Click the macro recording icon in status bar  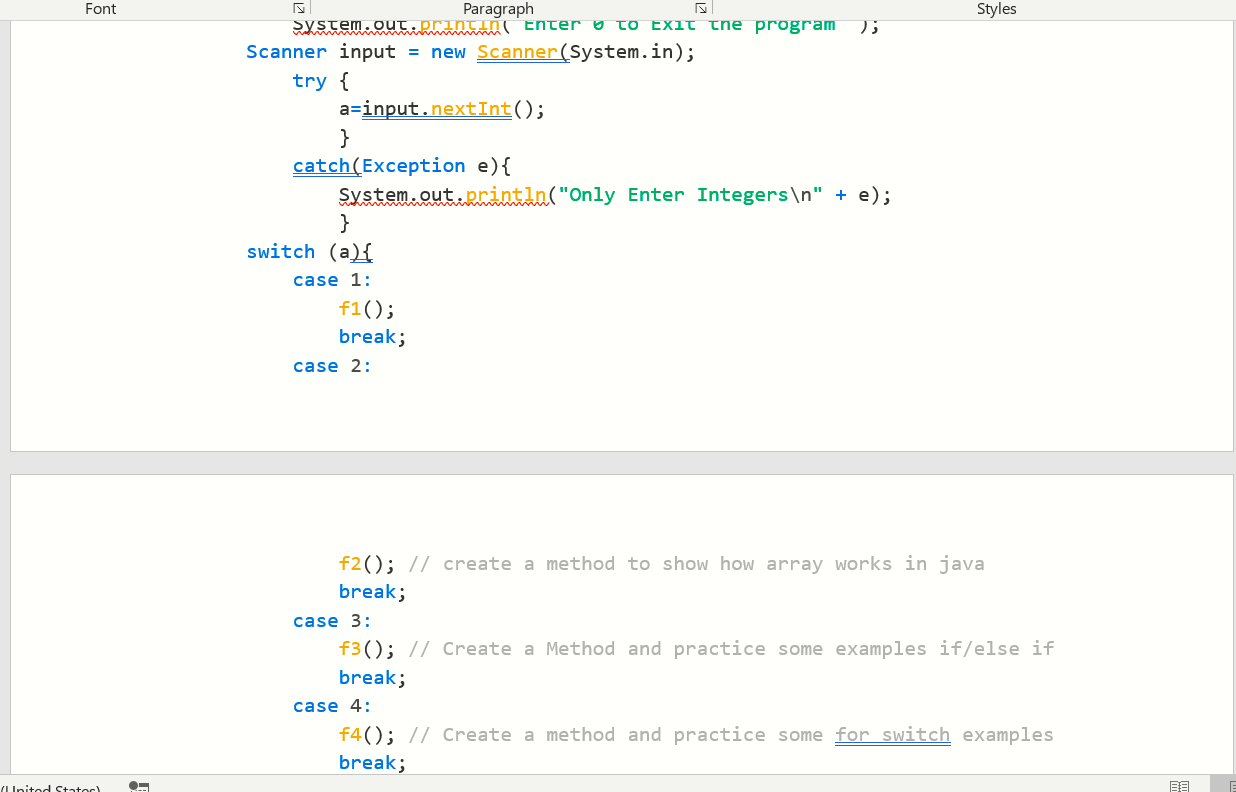tap(138, 786)
